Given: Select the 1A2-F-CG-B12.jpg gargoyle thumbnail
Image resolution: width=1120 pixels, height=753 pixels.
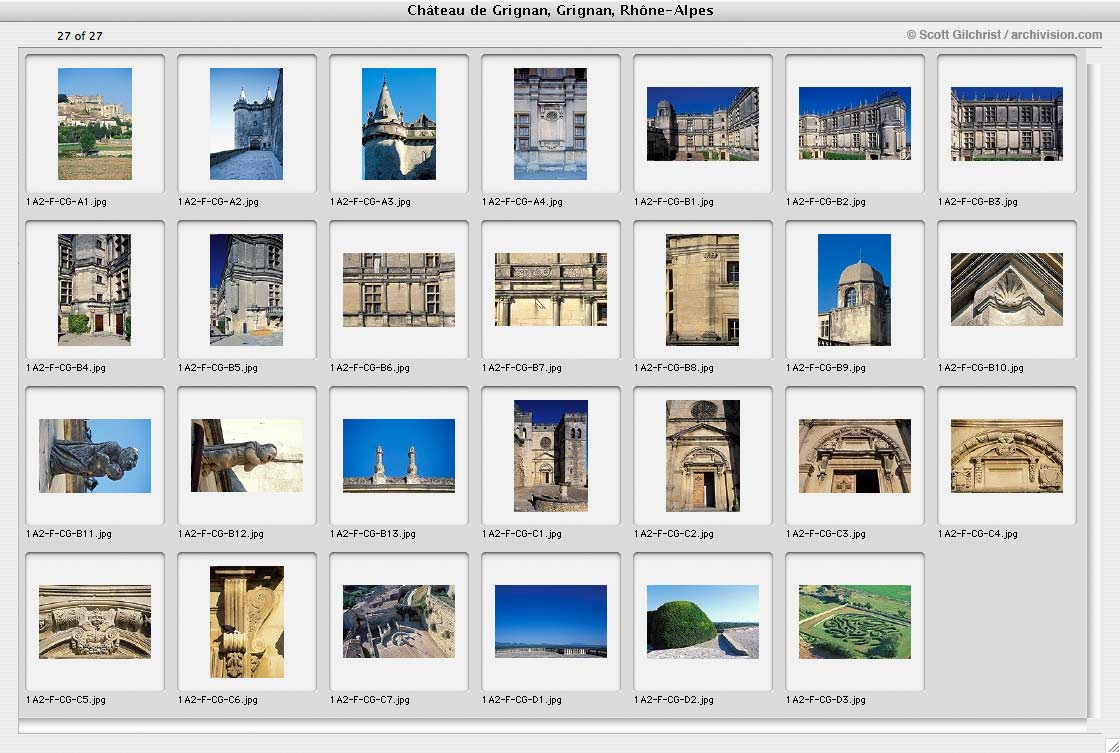Looking at the screenshot, I should 246,456.
